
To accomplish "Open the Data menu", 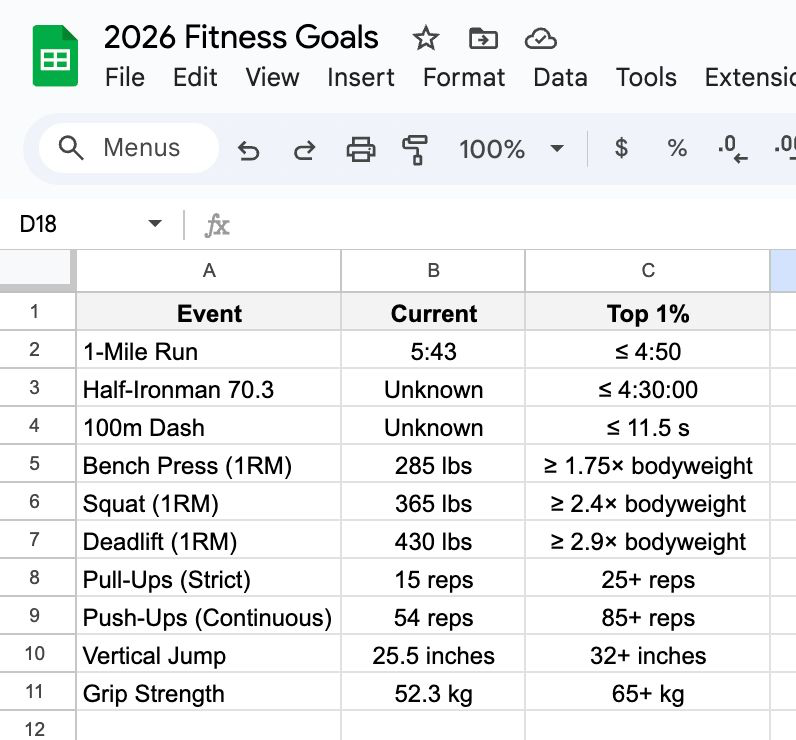I will pos(560,78).
